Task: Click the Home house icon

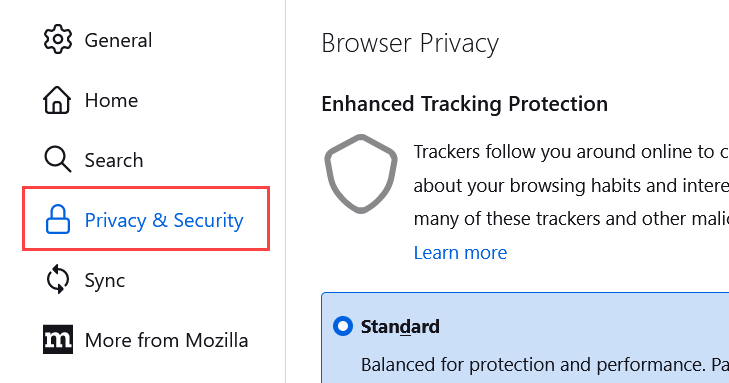Action: (x=57, y=100)
